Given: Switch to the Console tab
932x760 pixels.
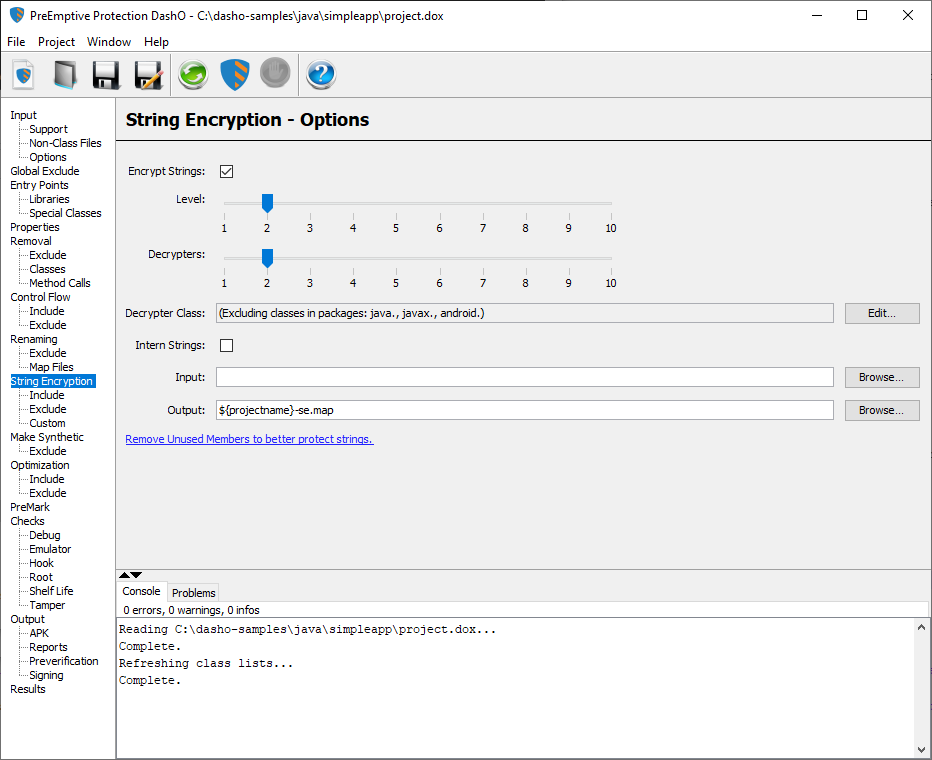Looking at the screenshot, I should tap(141, 591).
